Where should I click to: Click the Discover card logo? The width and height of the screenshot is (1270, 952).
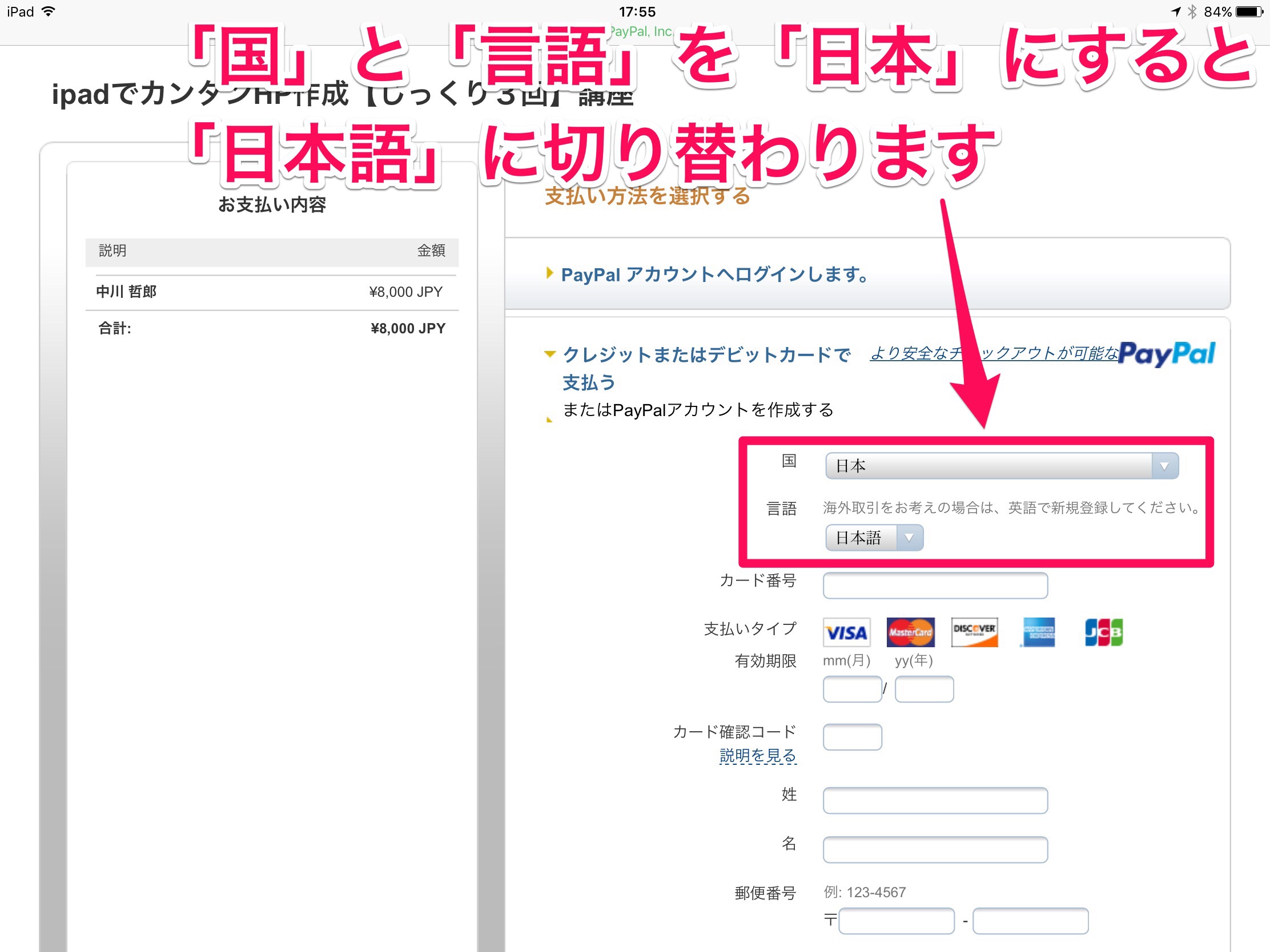tap(974, 632)
